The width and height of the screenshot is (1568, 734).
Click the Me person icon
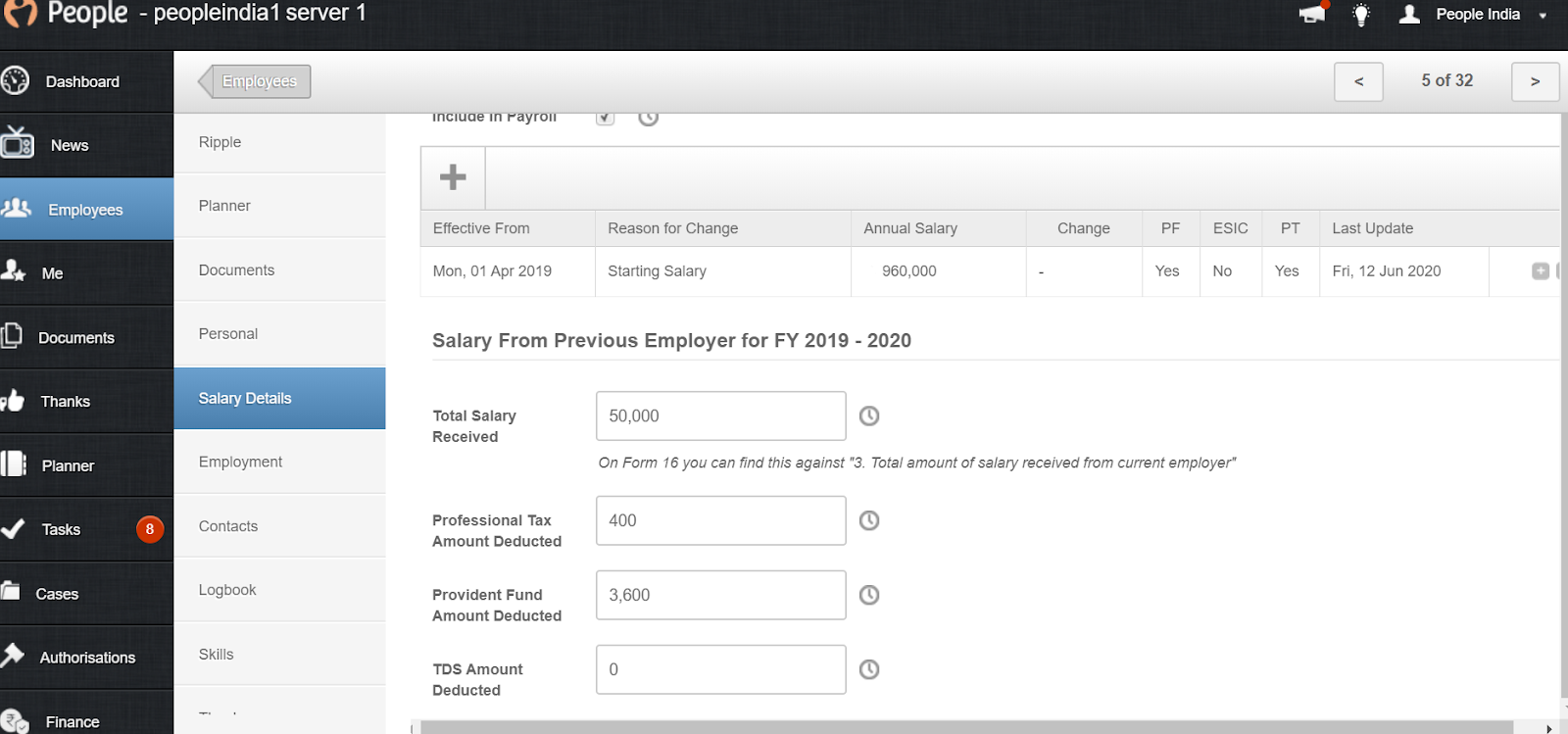click(13, 270)
